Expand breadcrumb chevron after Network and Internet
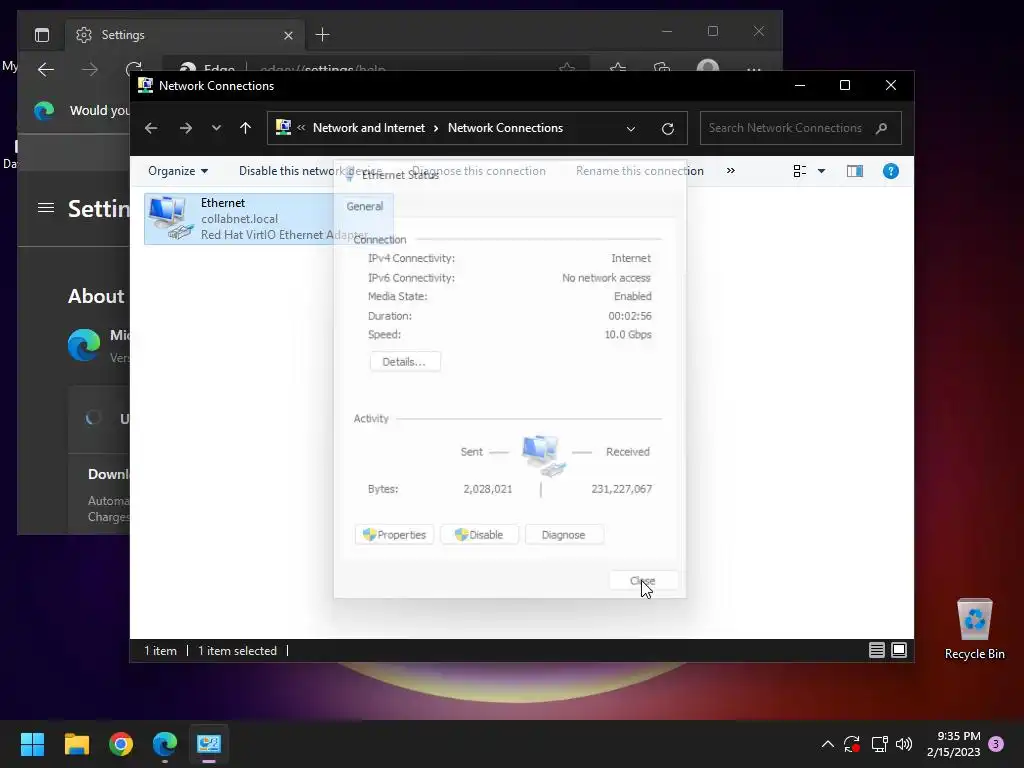Image resolution: width=1024 pixels, height=768 pixels. [436, 128]
